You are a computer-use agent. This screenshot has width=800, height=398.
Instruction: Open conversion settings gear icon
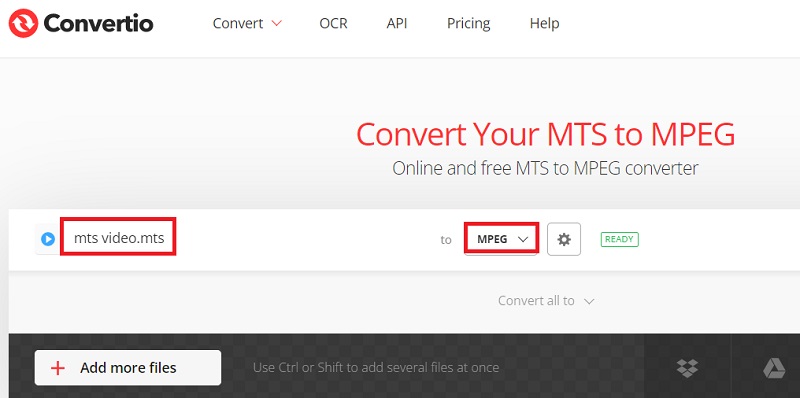pyautogui.click(x=564, y=239)
